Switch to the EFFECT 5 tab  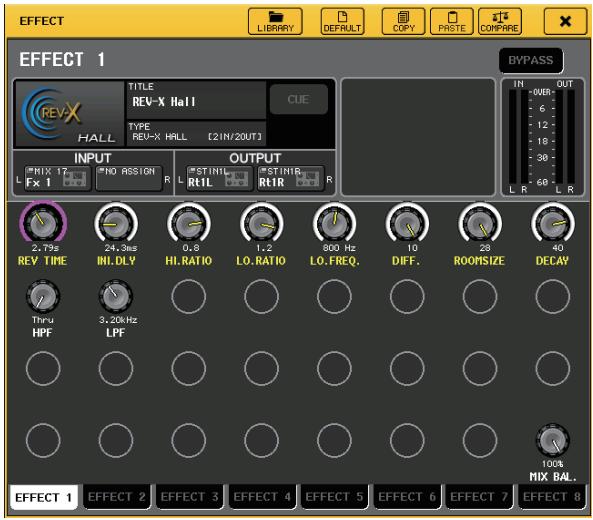coord(334,497)
